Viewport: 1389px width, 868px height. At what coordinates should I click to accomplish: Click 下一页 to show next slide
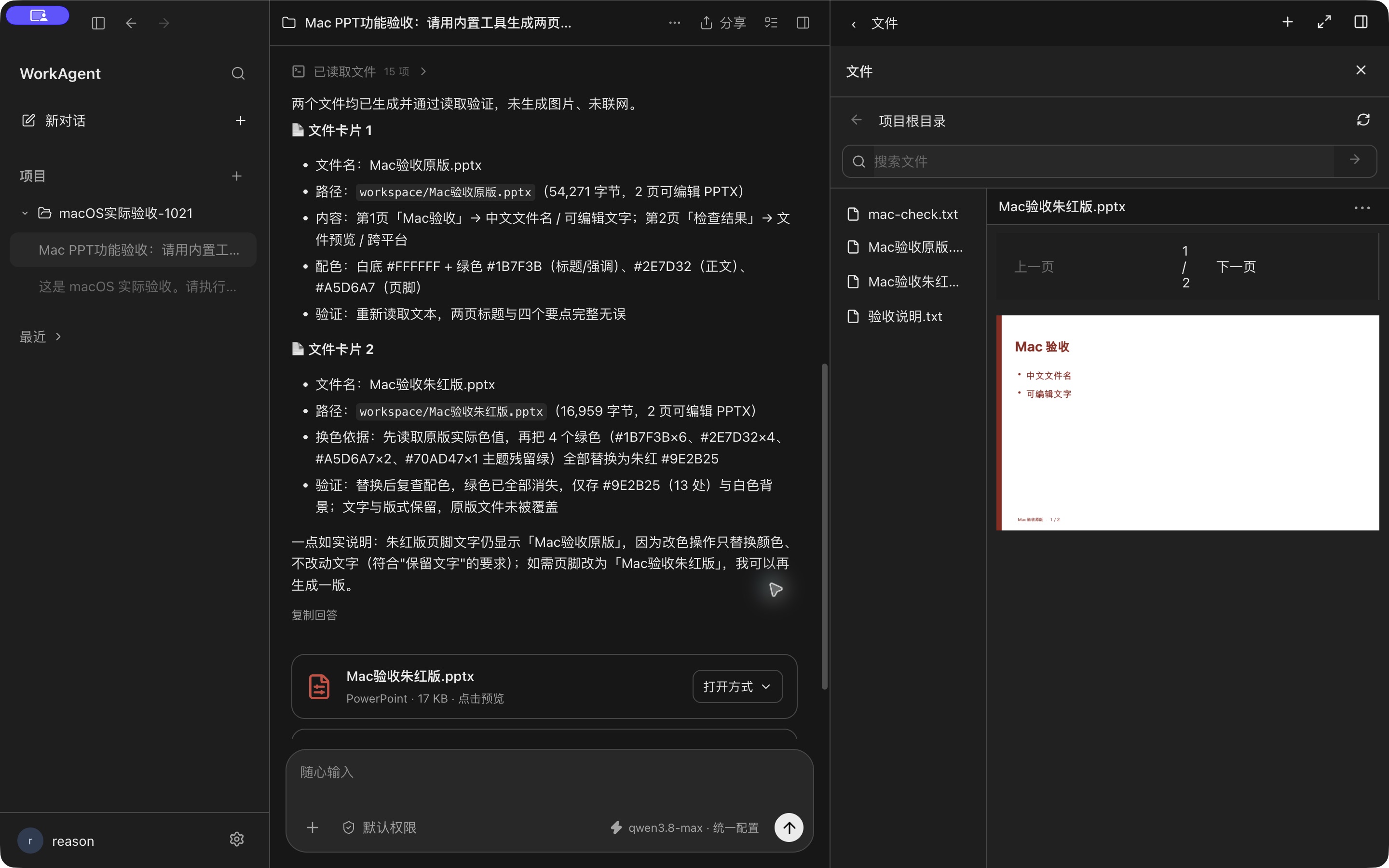click(1236, 266)
